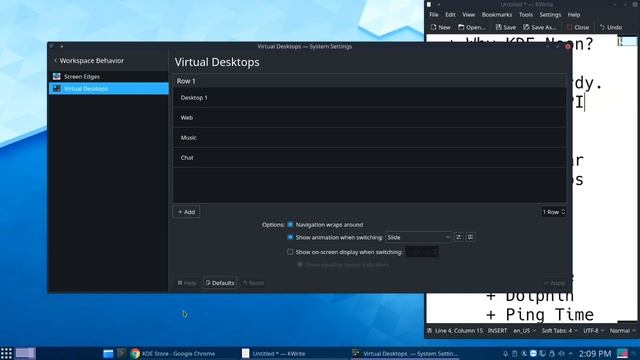This screenshot has height=360, width=640.
Task: Open en_US language dropdown in KWrite
Action: [524, 331]
